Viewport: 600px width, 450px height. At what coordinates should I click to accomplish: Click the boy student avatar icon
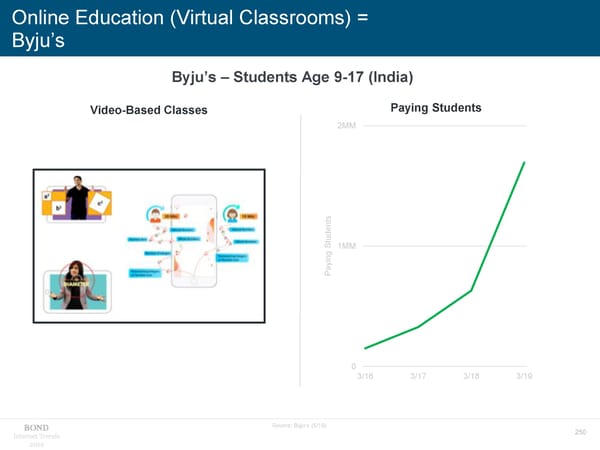tap(156, 214)
